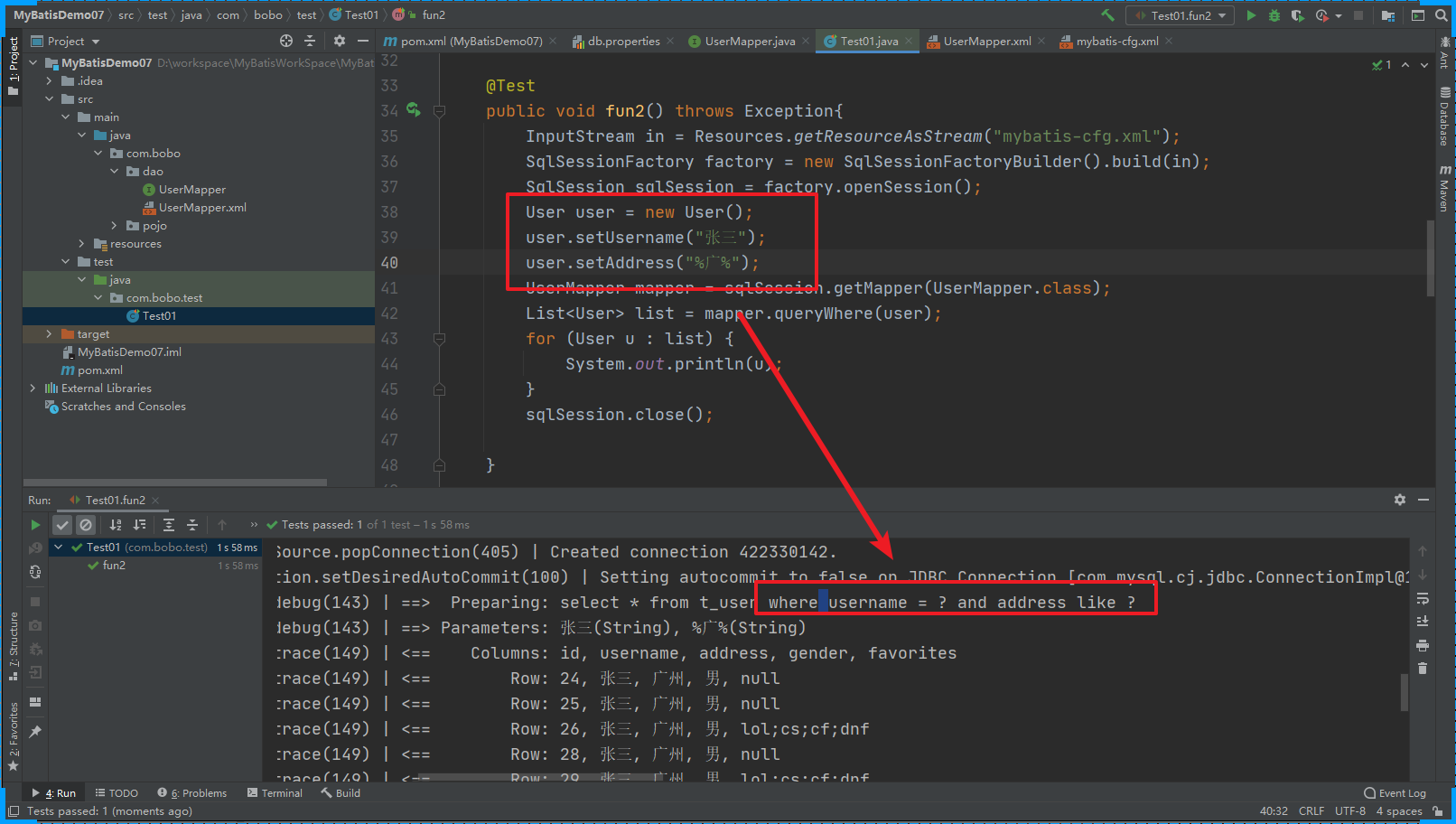The image size is (1456, 824).
Task: Collapse the Test01 node in test results
Action: click(x=59, y=548)
